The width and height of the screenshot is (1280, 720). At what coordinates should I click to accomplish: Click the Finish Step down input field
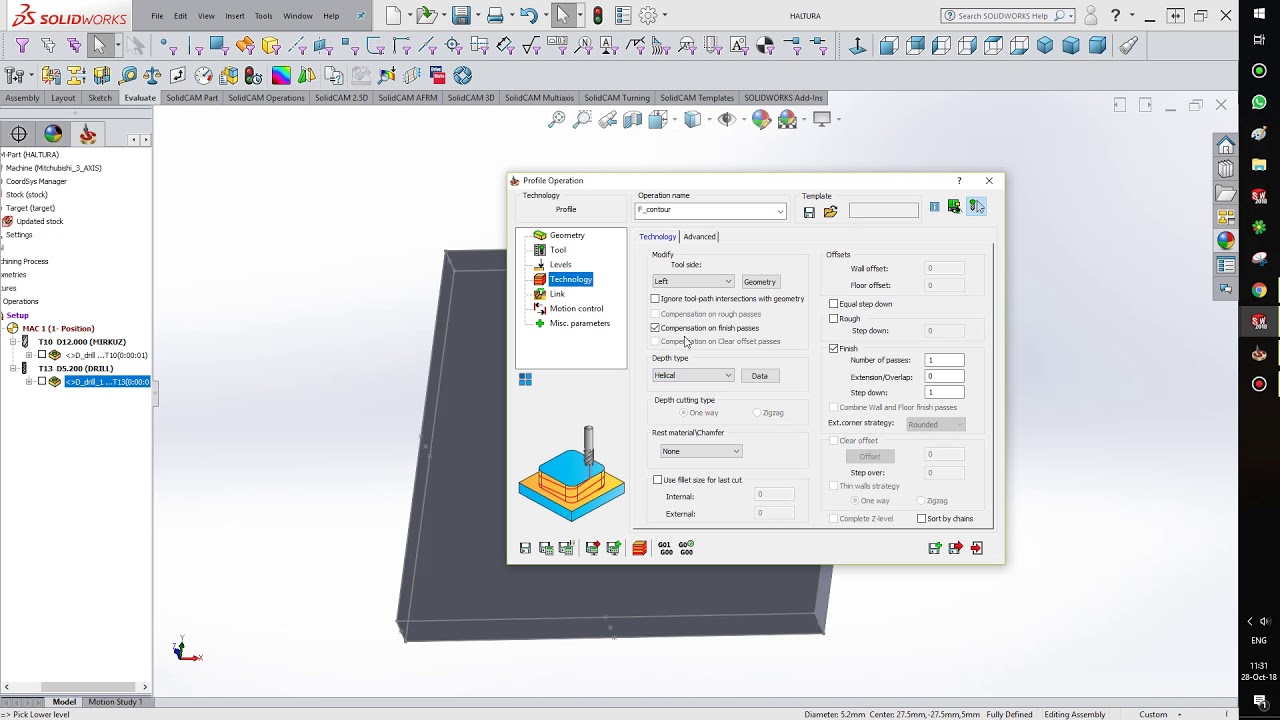click(x=945, y=392)
